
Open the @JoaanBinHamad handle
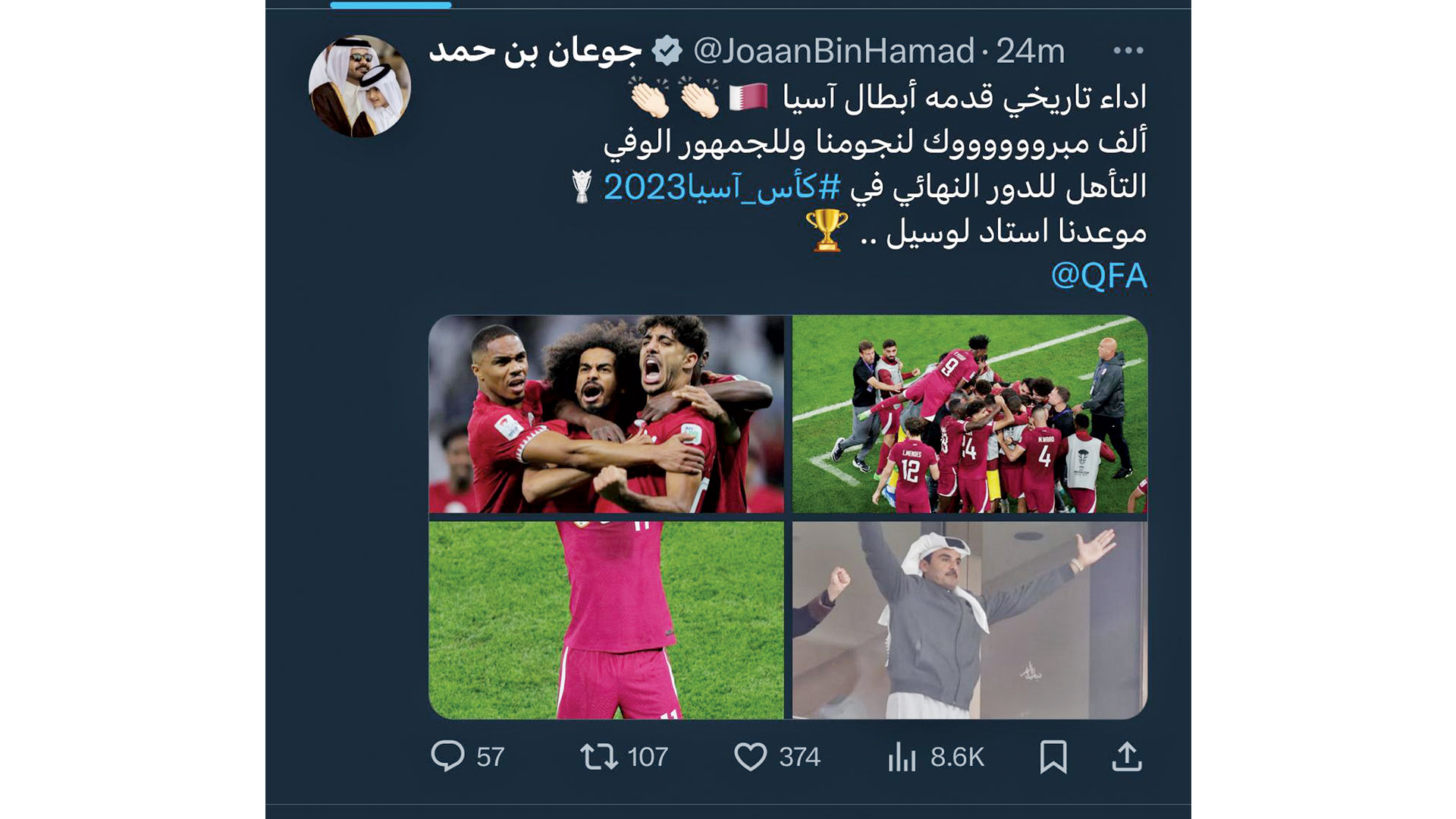(x=834, y=51)
